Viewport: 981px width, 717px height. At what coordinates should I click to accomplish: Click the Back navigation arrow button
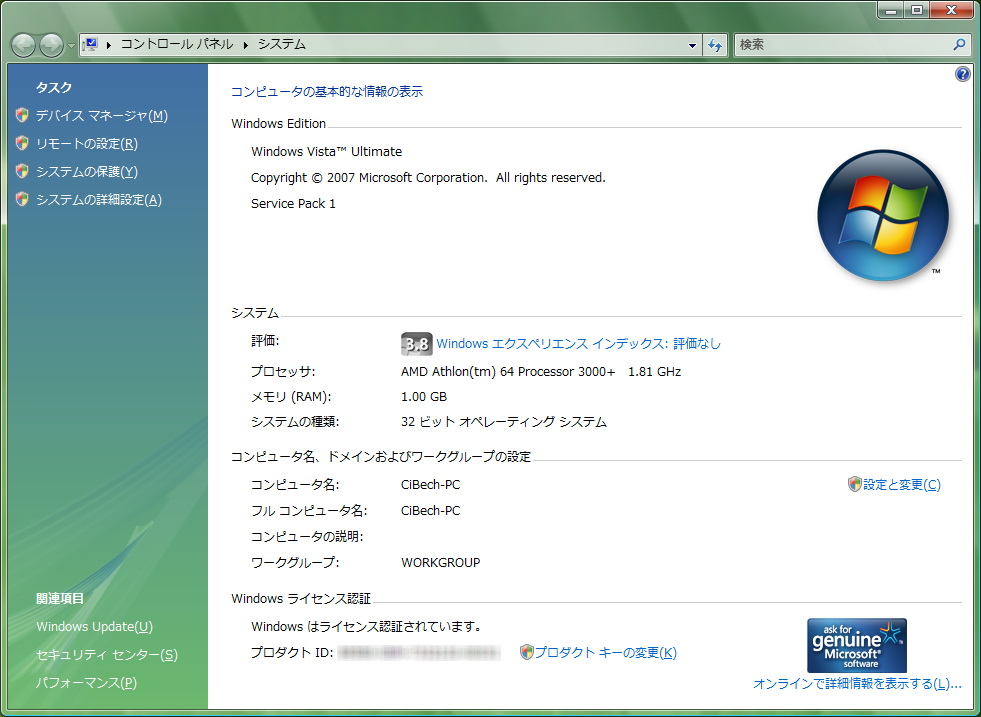click(x=24, y=45)
